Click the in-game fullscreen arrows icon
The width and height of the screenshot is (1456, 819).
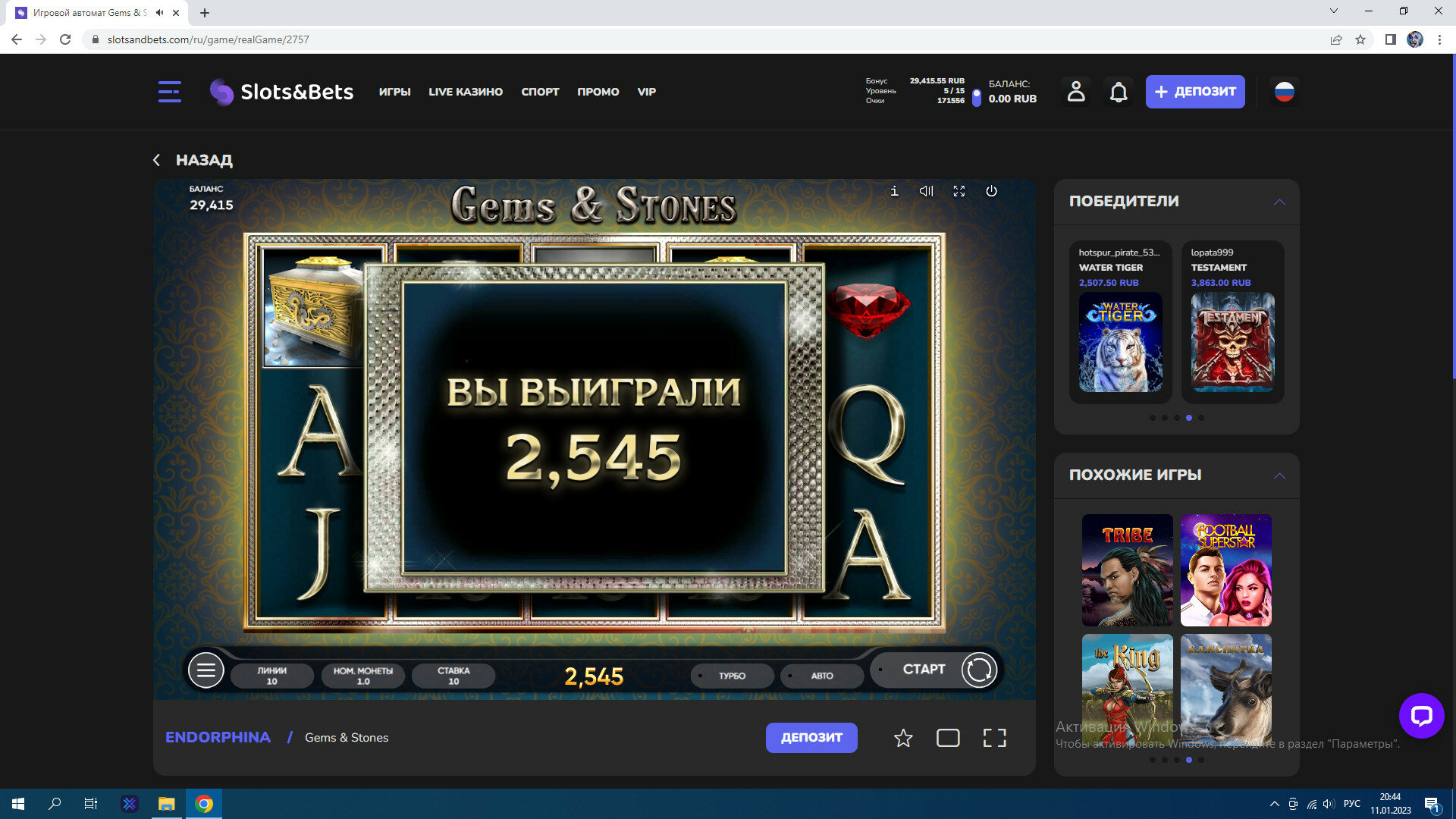959,191
